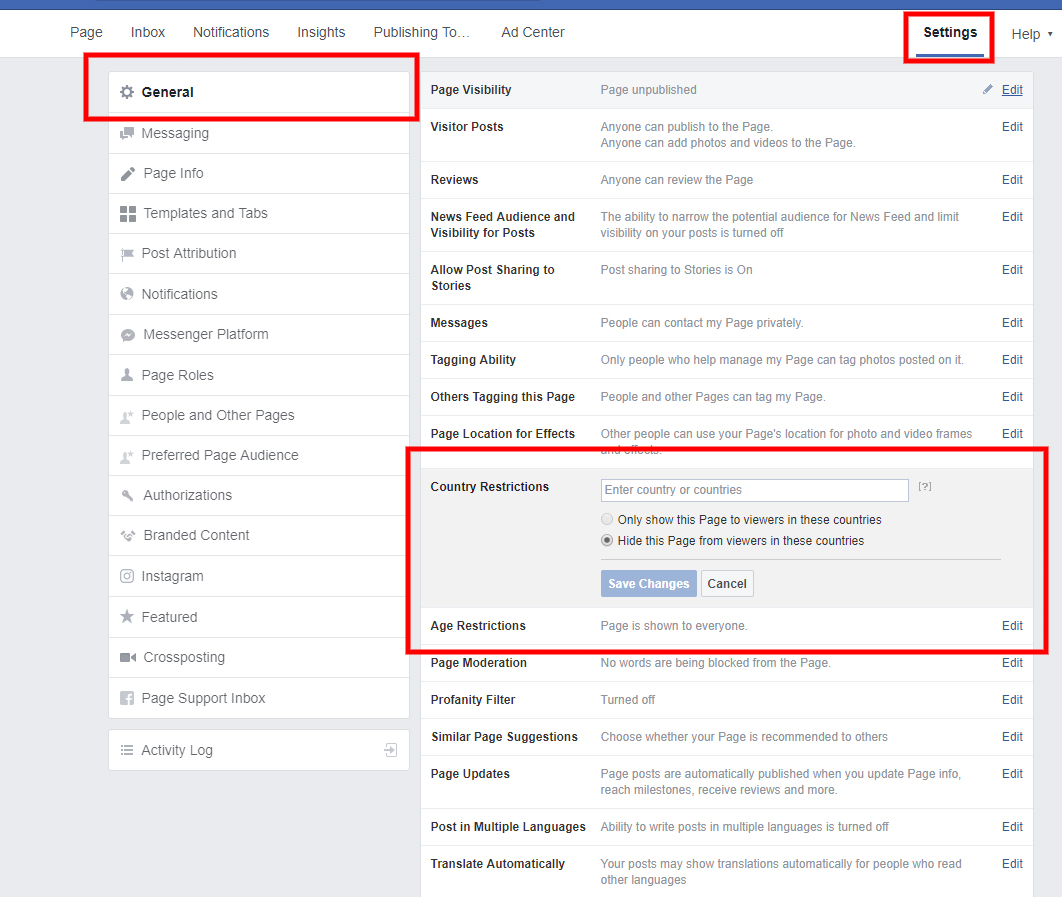Click the Post Attribution flag icon

pyautogui.click(x=127, y=254)
